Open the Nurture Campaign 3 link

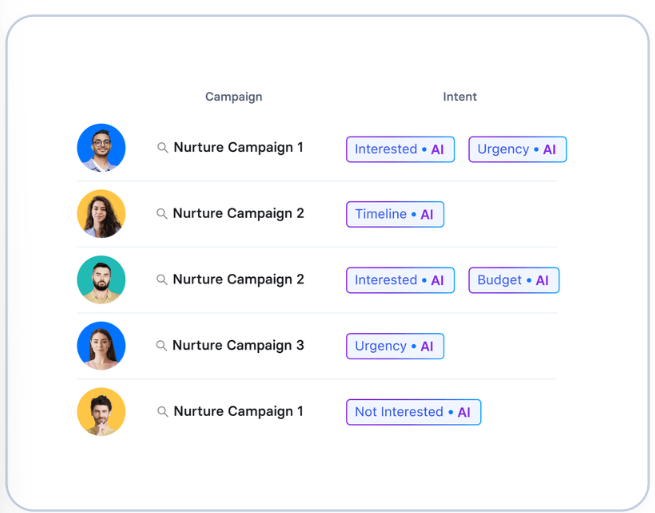point(238,346)
